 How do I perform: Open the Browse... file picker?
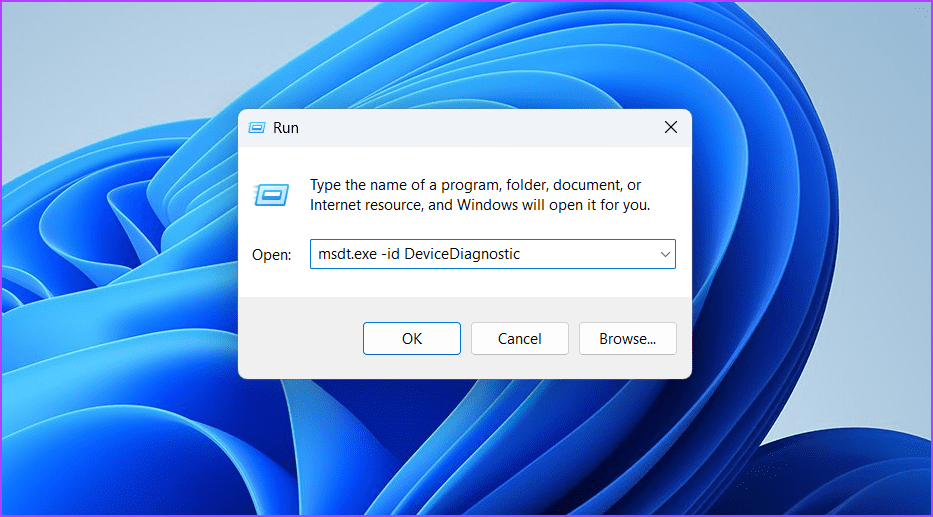coord(627,339)
